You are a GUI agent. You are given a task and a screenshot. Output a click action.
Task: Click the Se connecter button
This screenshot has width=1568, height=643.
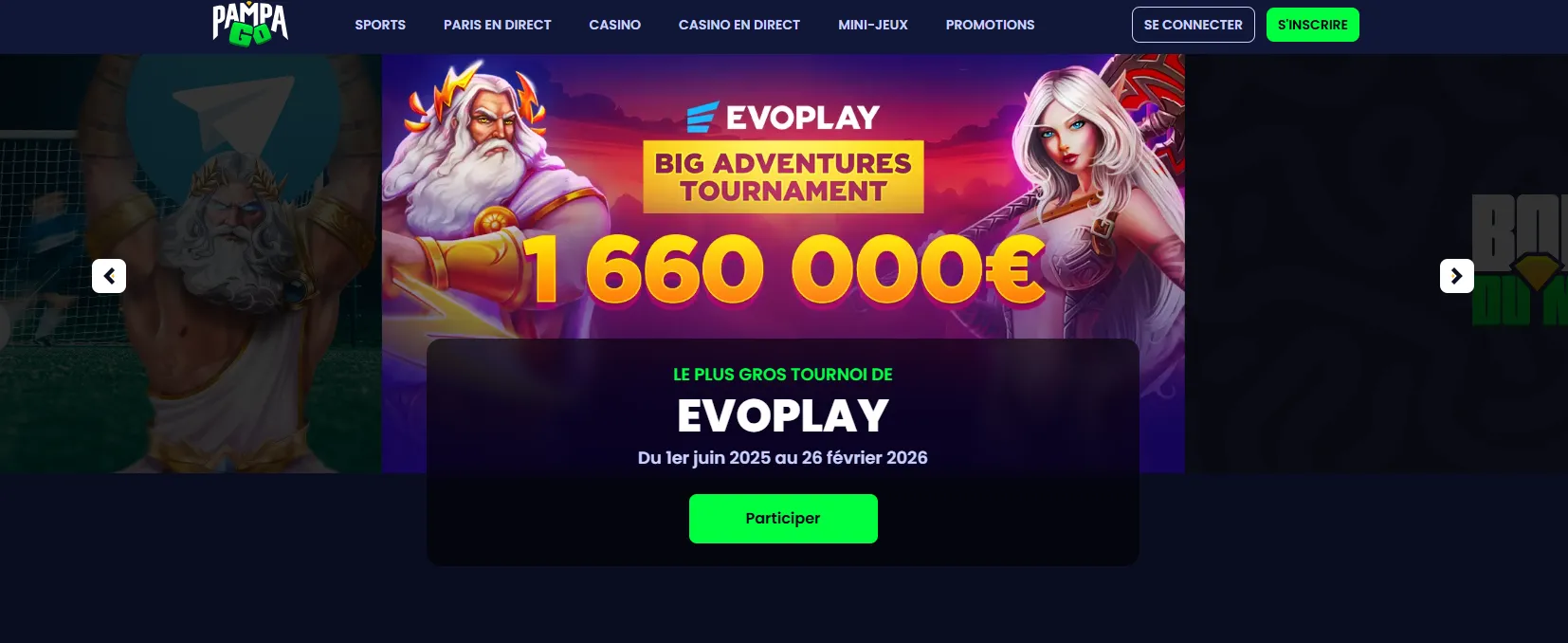point(1194,25)
